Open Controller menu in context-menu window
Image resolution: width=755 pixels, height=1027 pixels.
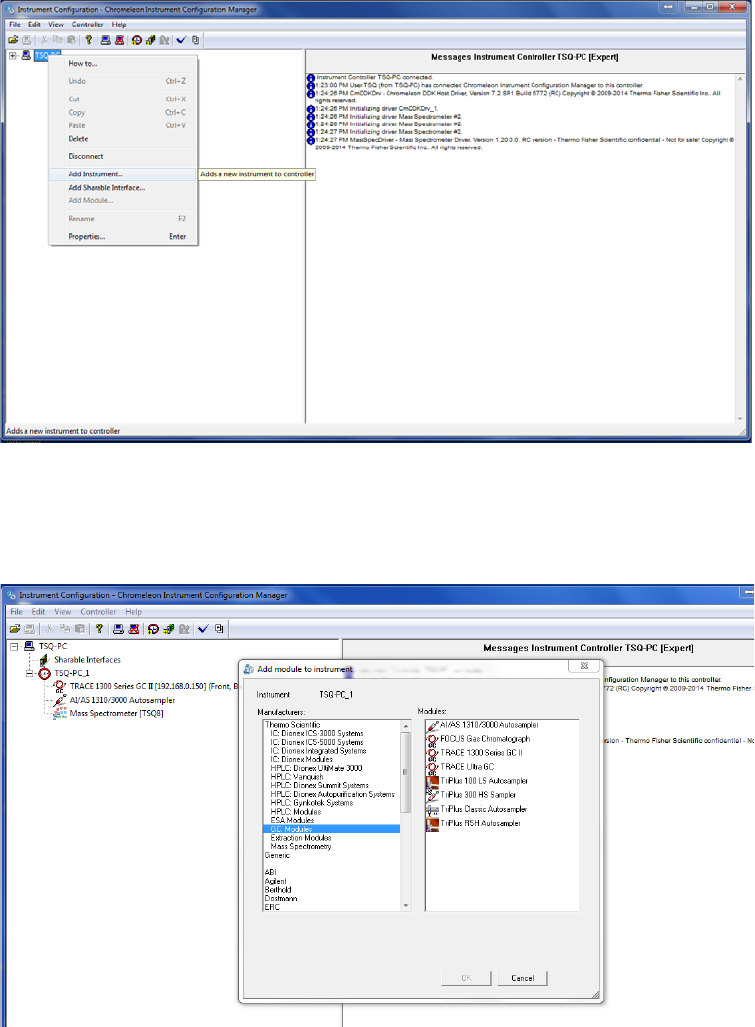pos(87,24)
